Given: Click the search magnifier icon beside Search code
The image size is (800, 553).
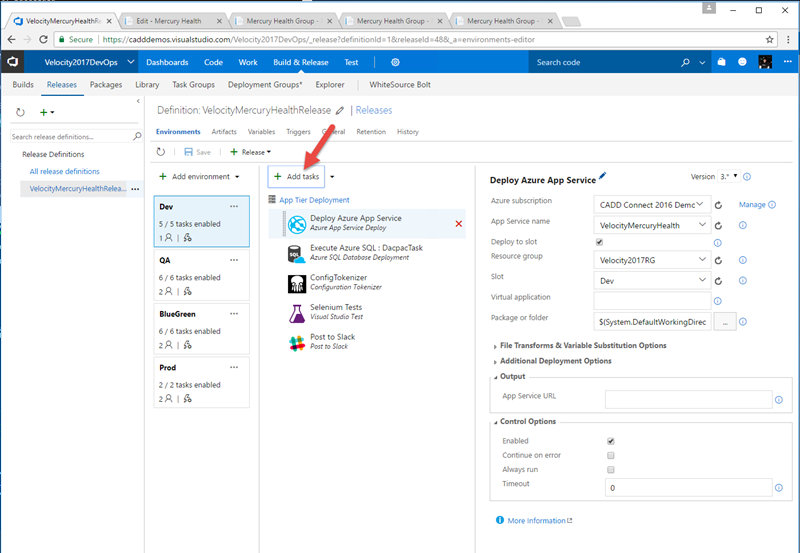Looking at the screenshot, I should click(x=685, y=62).
